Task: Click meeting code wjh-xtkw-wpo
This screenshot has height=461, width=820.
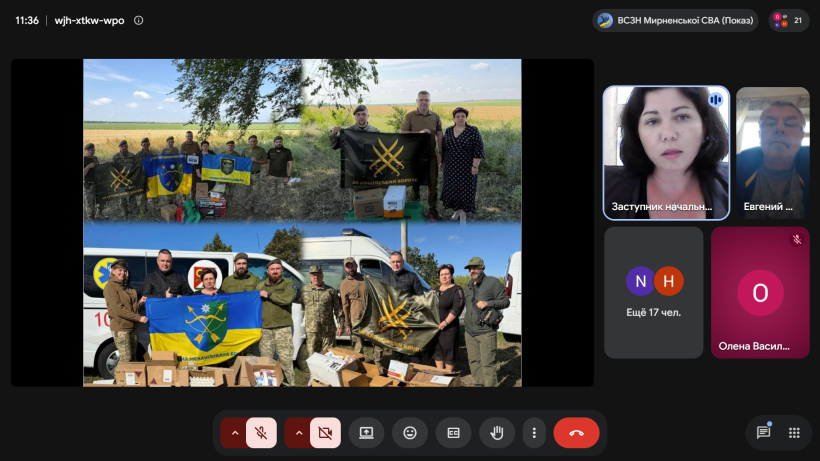Action: click(89, 20)
